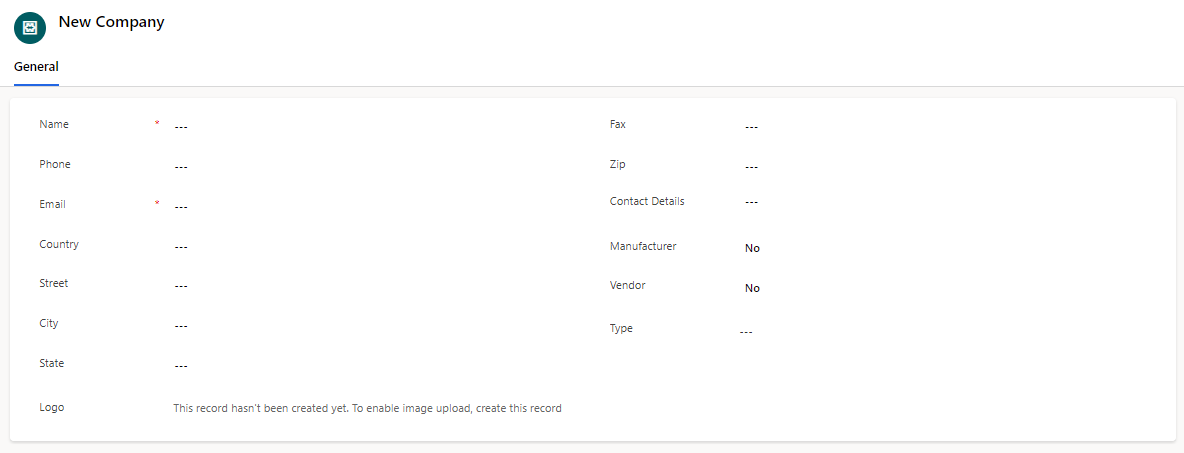This screenshot has height=453, width=1184.
Task: Click the company entity icon in header
Action: pyautogui.click(x=30, y=28)
